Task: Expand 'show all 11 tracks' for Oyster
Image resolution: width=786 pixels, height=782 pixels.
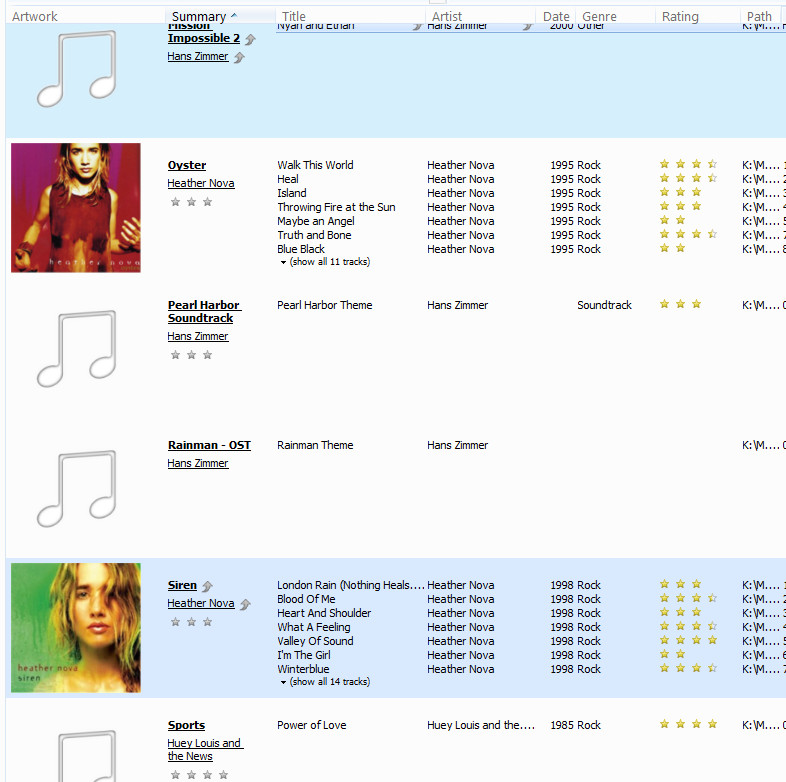Action: tap(324, 262)
